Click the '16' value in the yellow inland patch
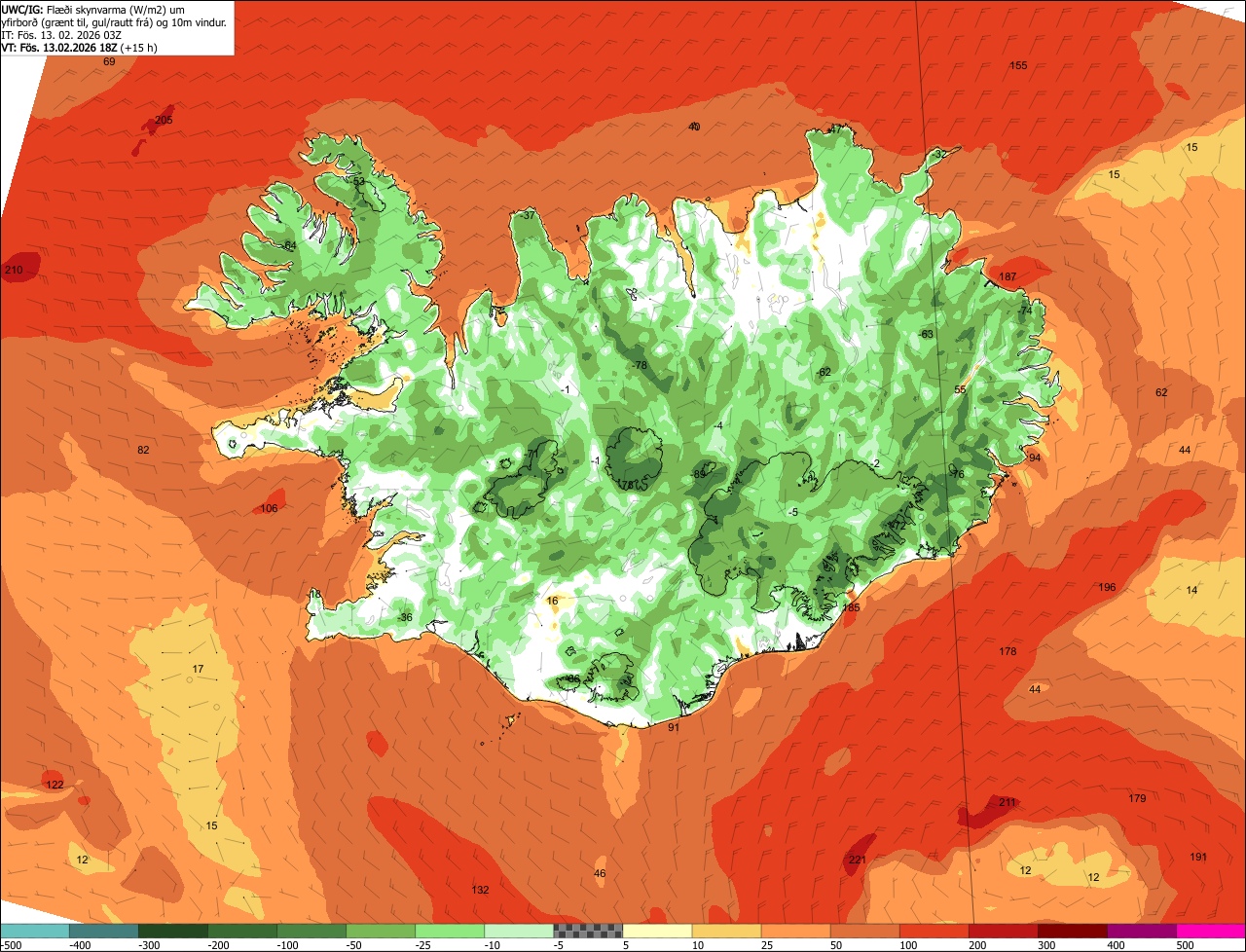Image resolution: width=1246 pixels, height=952 pixels. click(552, 601)
